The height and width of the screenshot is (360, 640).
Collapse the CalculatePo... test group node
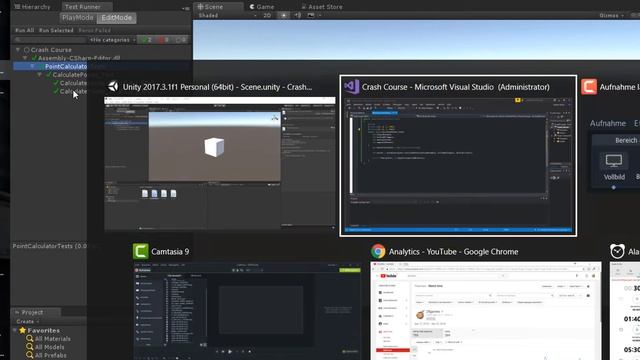coord(40,75)
